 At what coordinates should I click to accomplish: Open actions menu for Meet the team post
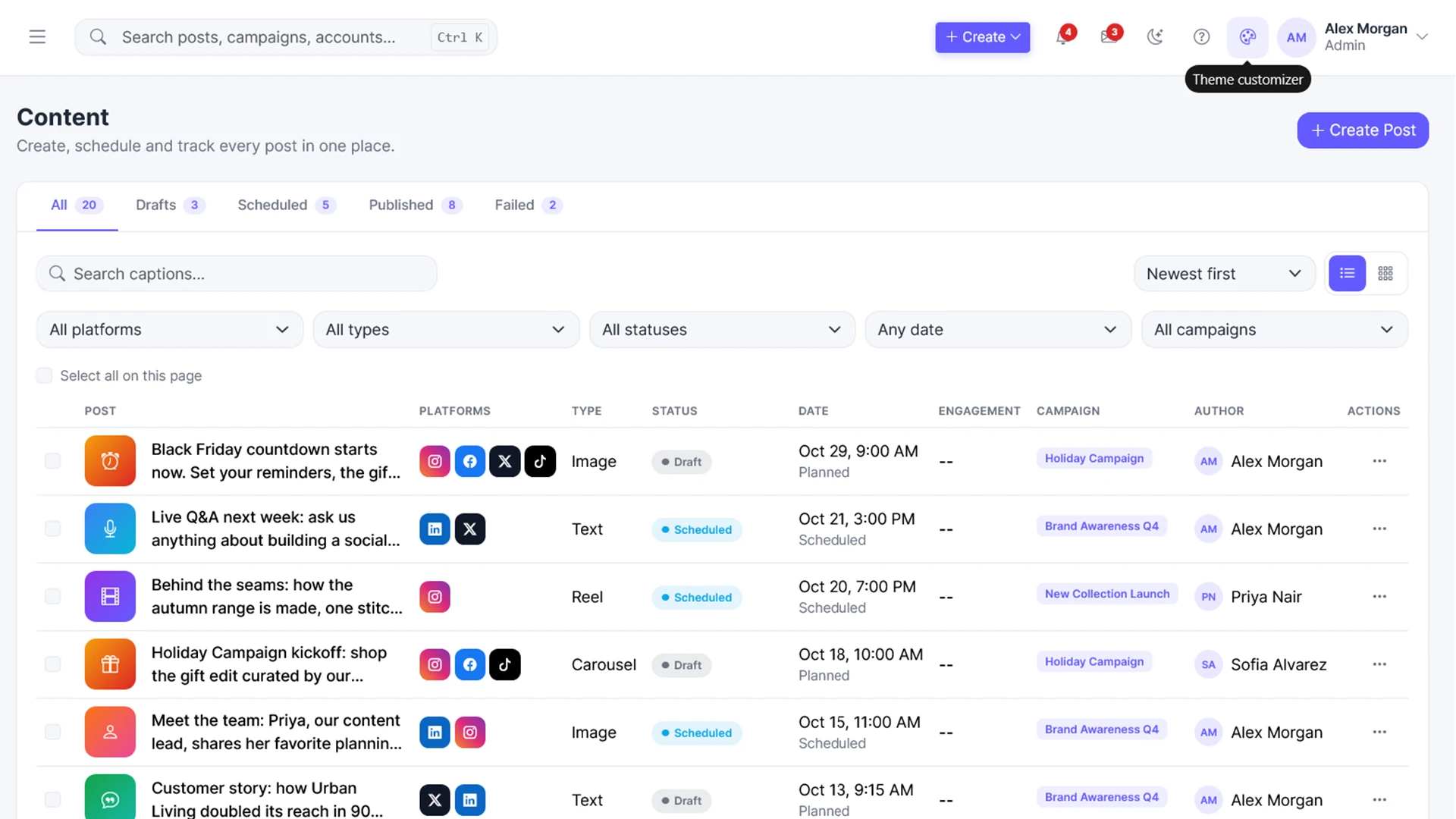click(x=1379, y=732)
